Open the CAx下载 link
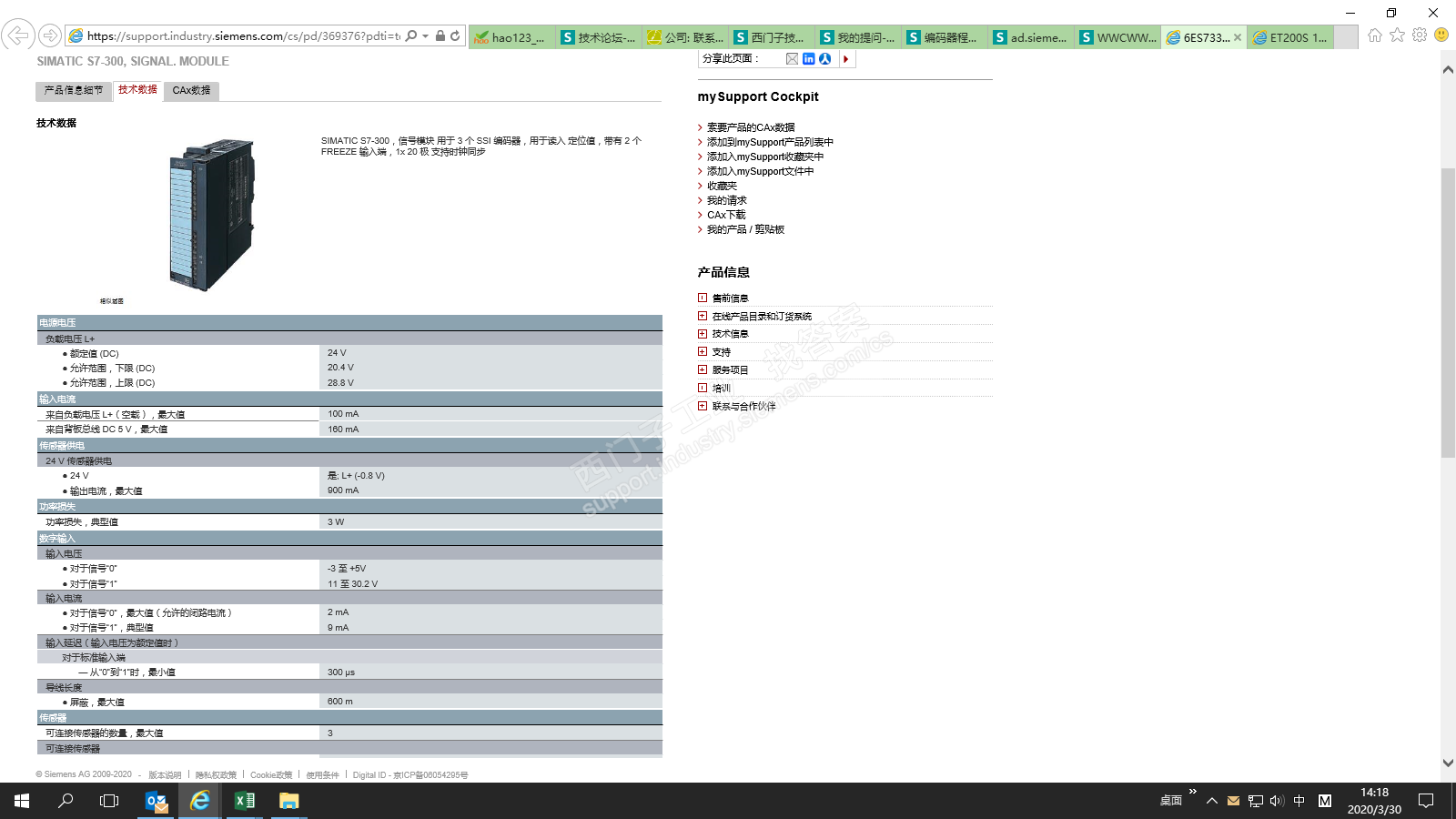Screen dimensions: 1456x819 [726, 215]
